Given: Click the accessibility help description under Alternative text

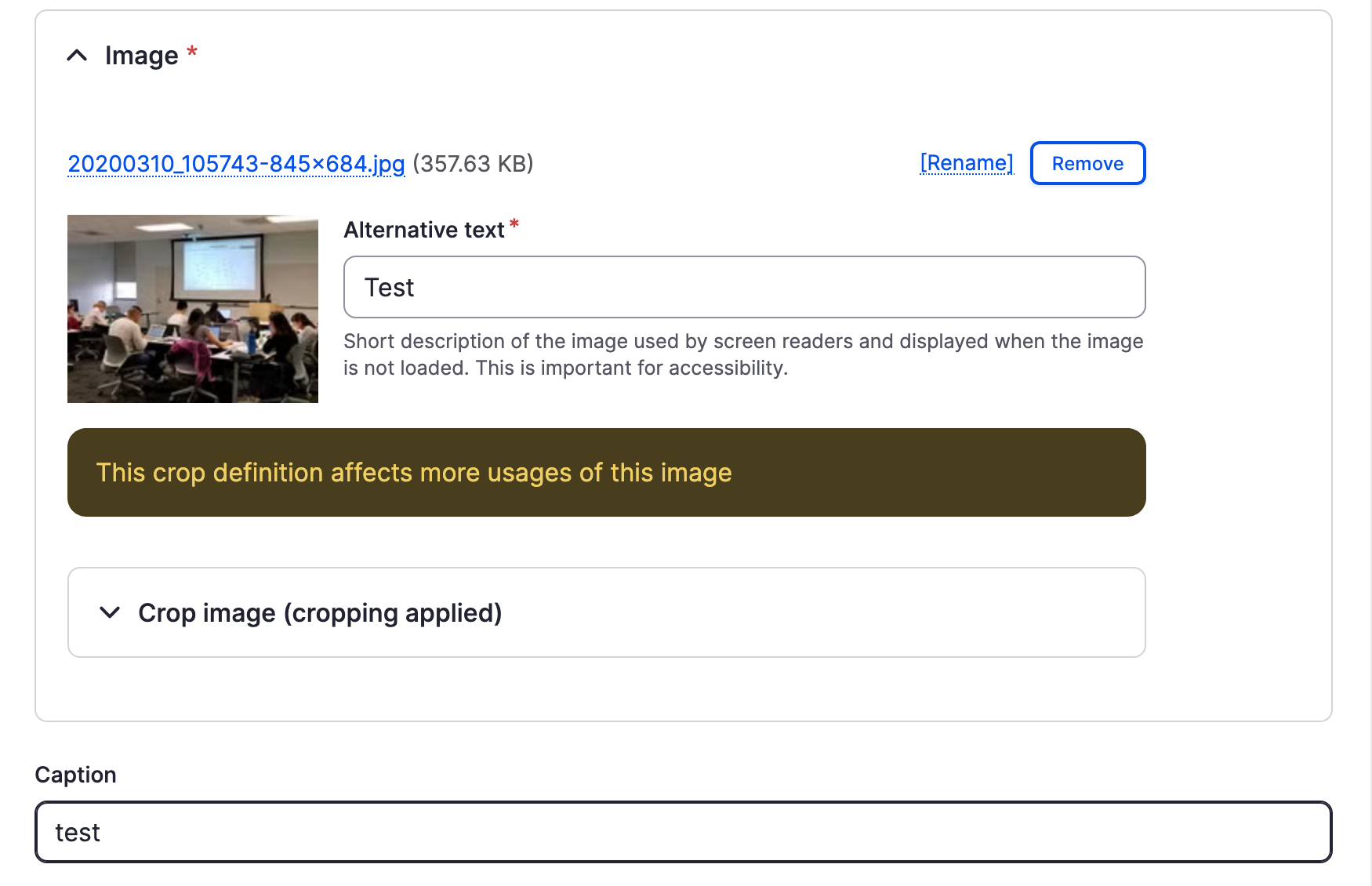Looking at the screenshot, I should (x=742, y=354).
